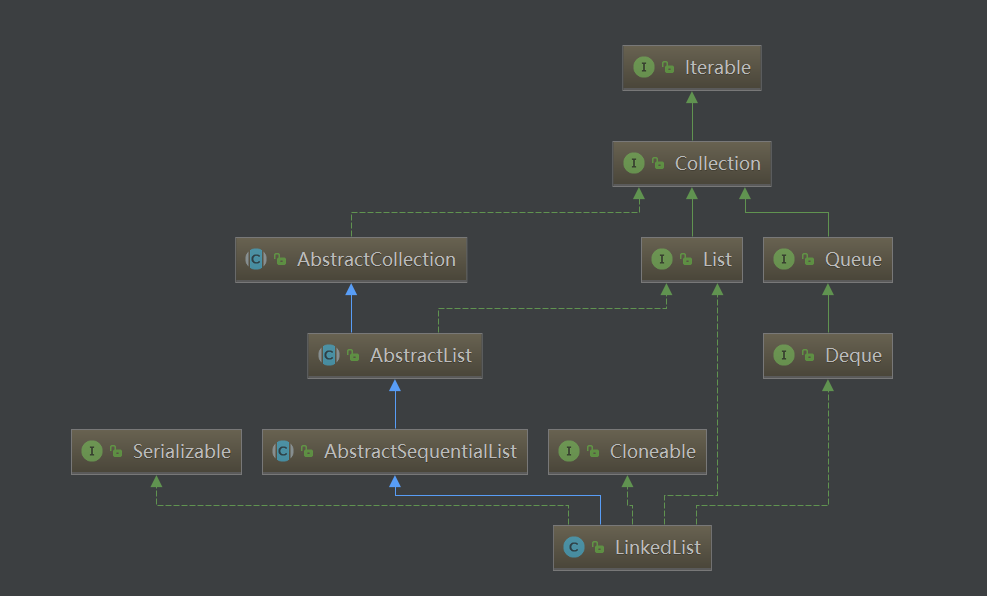Select the AbstractSequentialList node label
Viewport: 987px width, 596px height.
[420, 452]
